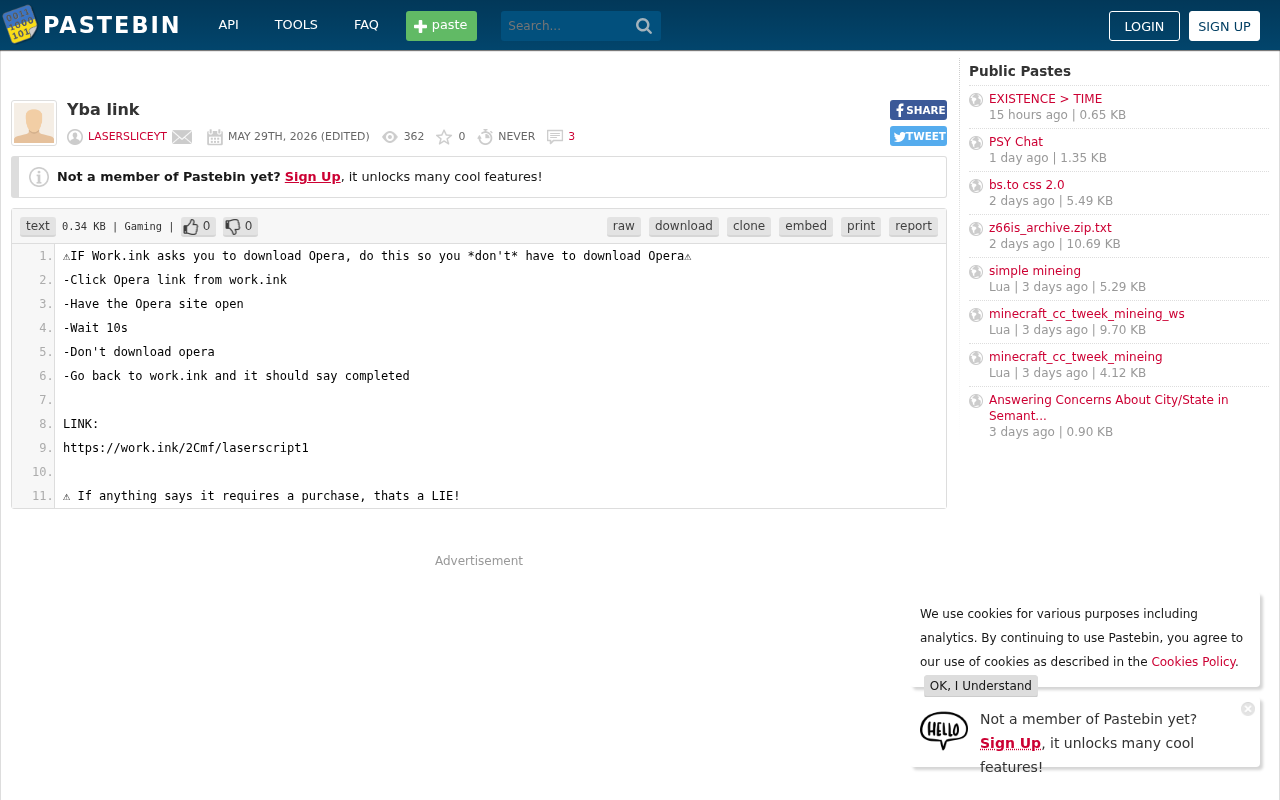This screenshot has height=800, width=1280.
Task: Report this paste
Action: point(914,227)
